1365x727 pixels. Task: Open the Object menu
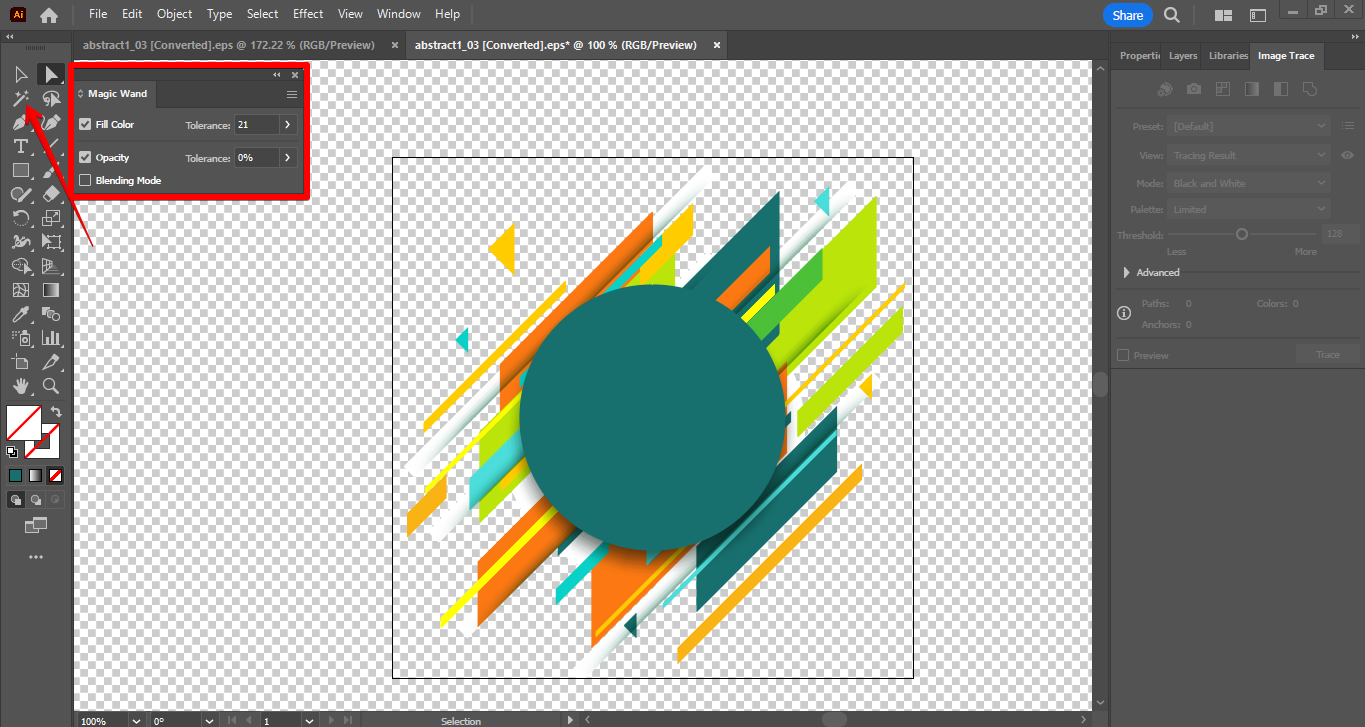tap(175, 14)
